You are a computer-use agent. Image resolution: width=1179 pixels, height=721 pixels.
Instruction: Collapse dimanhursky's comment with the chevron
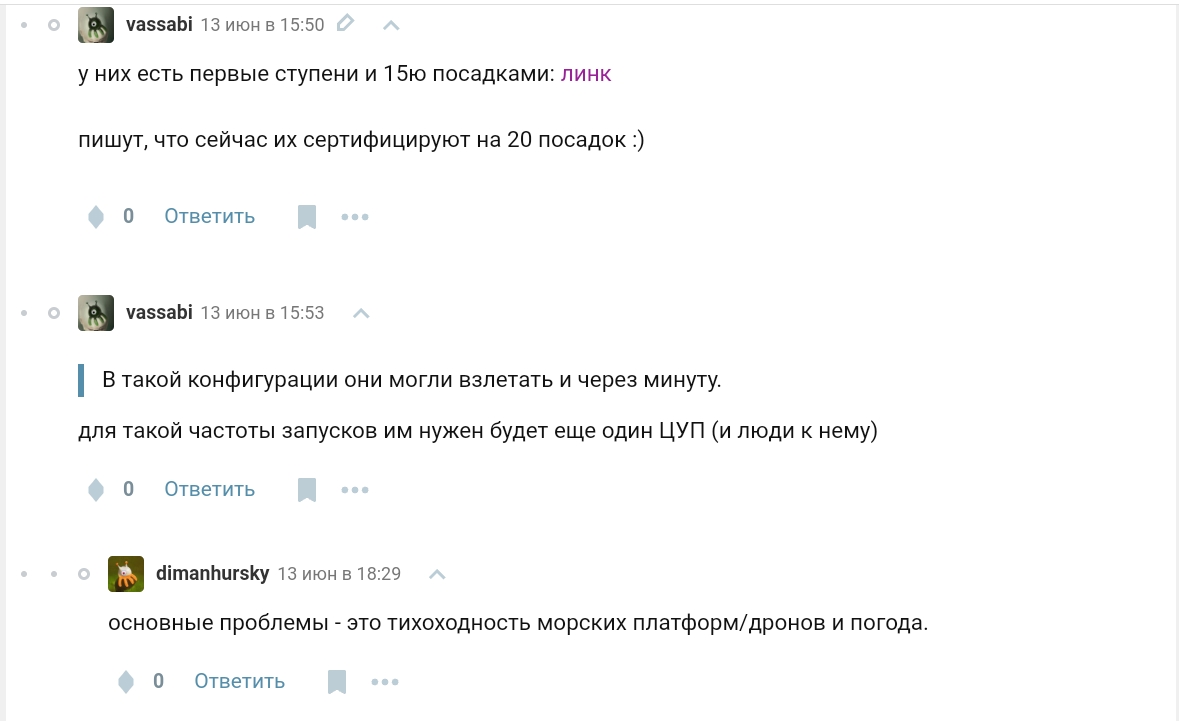[437, 574]
